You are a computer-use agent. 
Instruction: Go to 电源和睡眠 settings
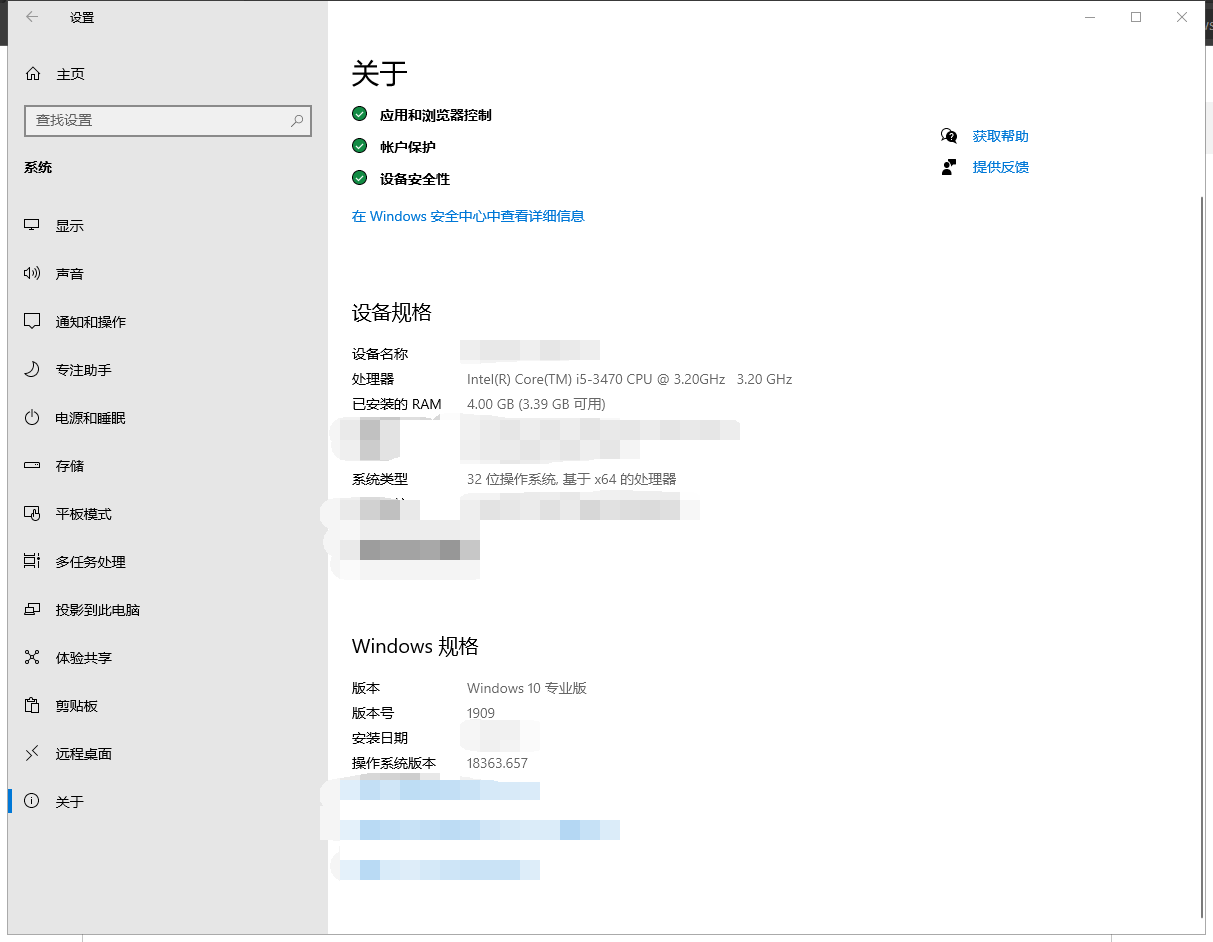[x=168, y=418]
